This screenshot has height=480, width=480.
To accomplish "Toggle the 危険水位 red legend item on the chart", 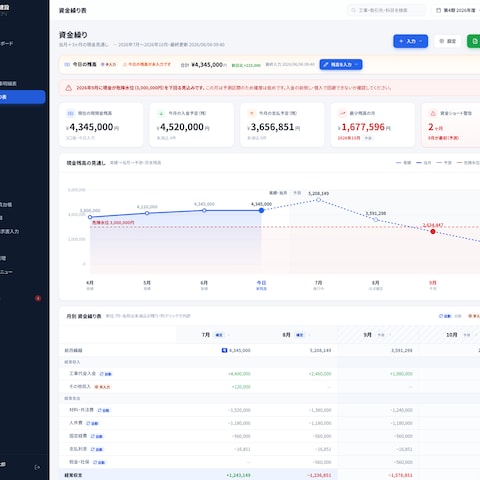I will 468,163.
